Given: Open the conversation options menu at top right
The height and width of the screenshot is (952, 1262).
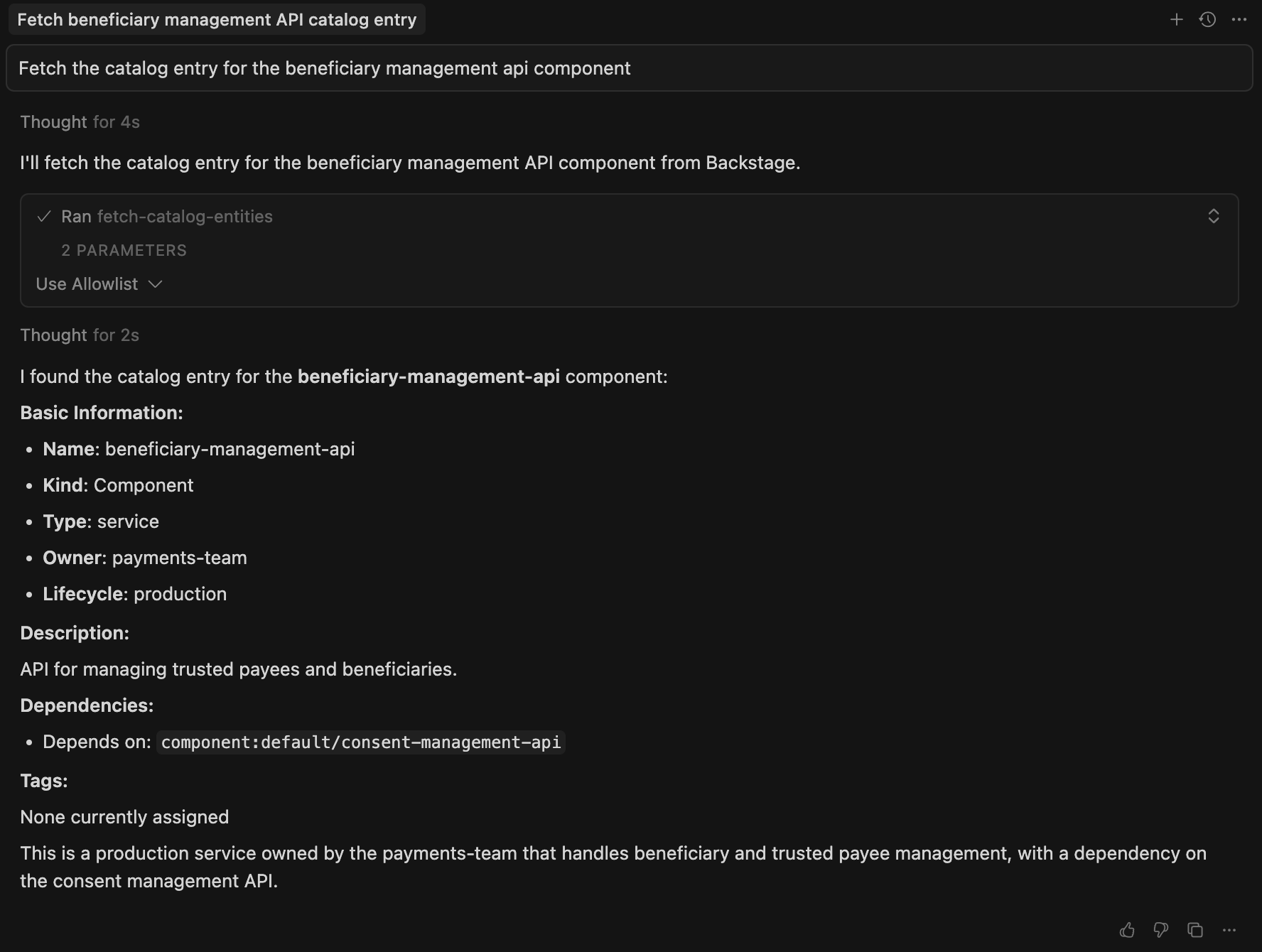Looking at the screenshot, I should tap(1240, 19).
